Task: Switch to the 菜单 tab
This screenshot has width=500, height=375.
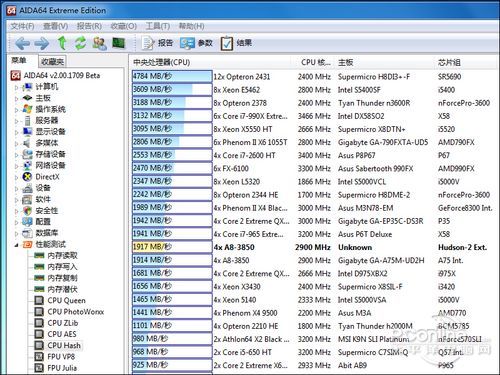Action: coord(19,61)
